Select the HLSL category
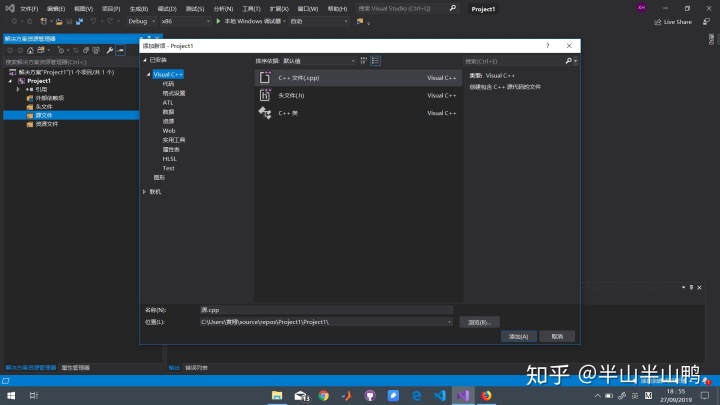This screenshot has height=405, width=720. pos(169,158)
